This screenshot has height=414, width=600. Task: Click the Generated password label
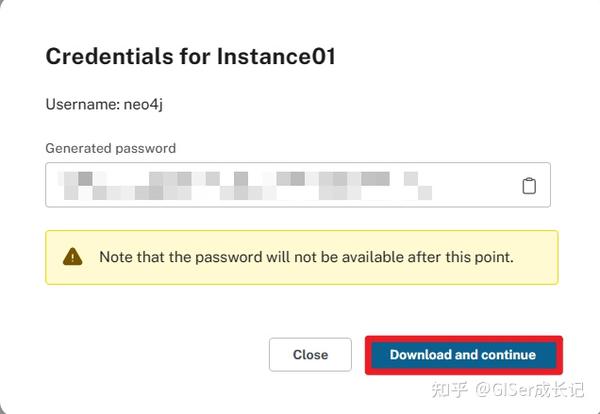111,148
